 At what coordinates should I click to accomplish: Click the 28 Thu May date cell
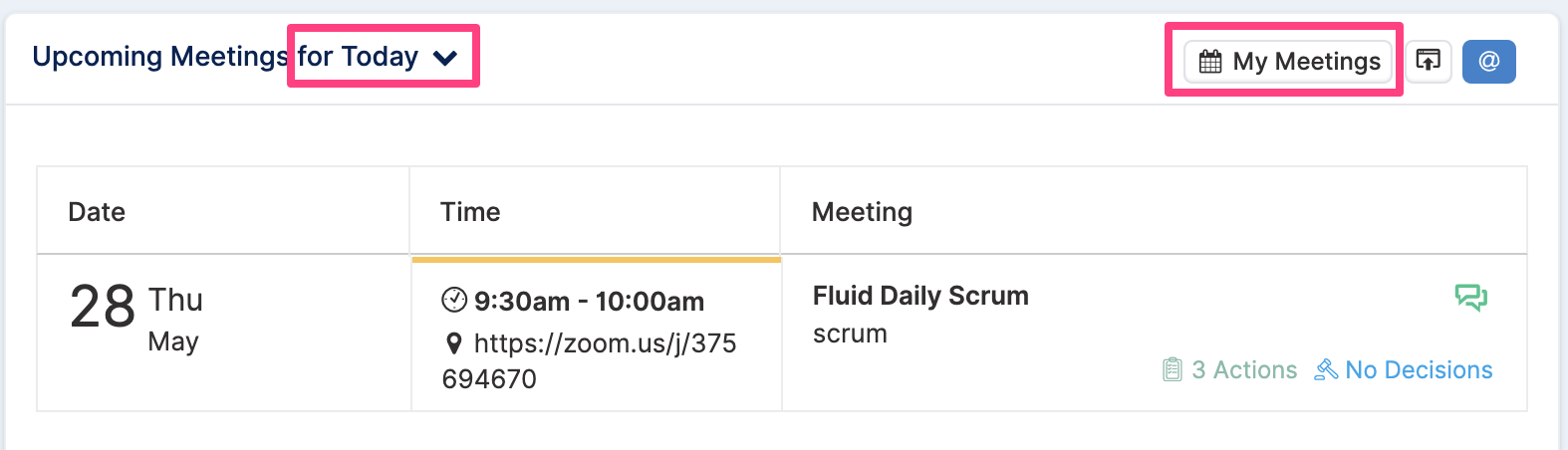tap(224, 333)
